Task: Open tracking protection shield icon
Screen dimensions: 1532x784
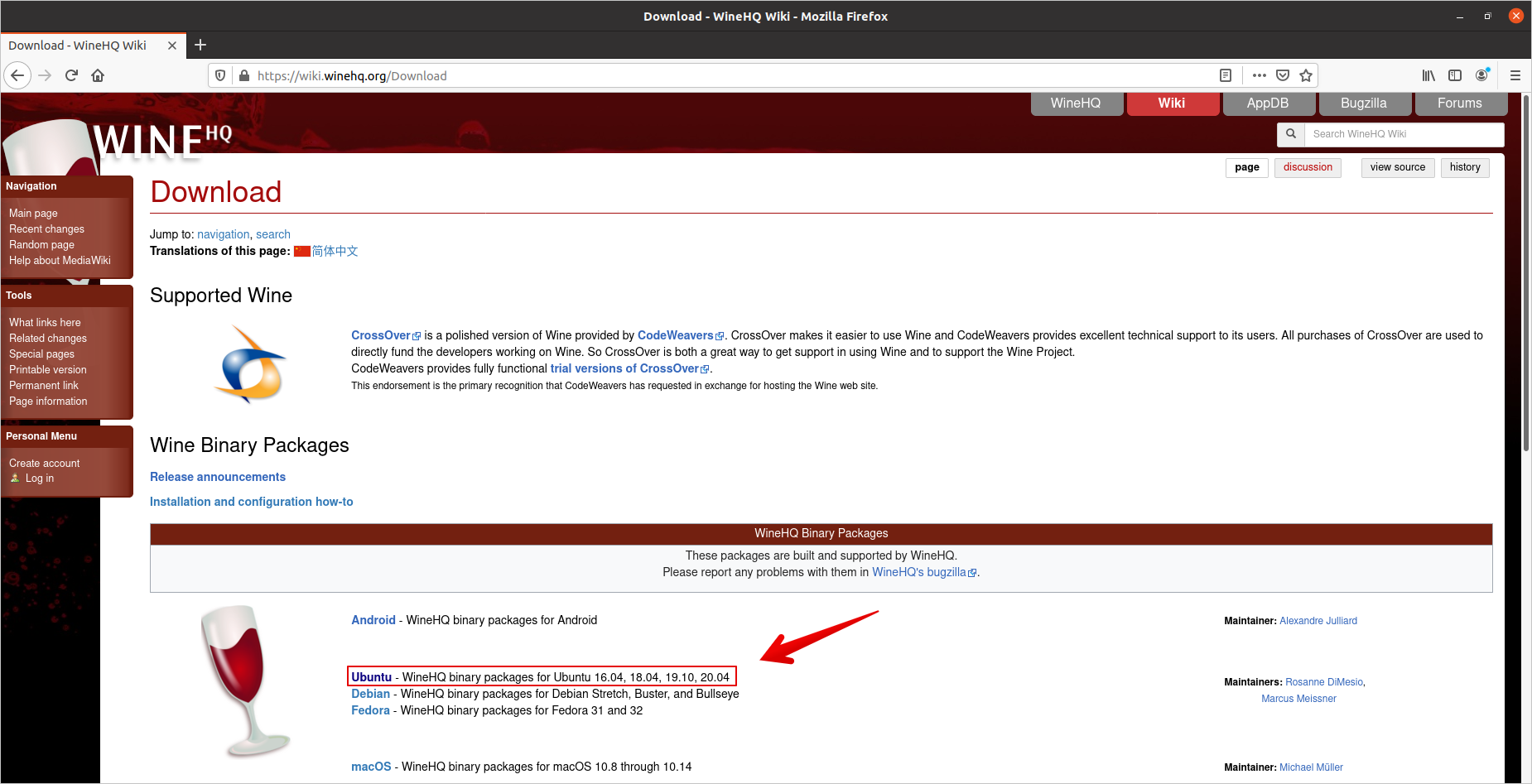Action: pos(220,75)
